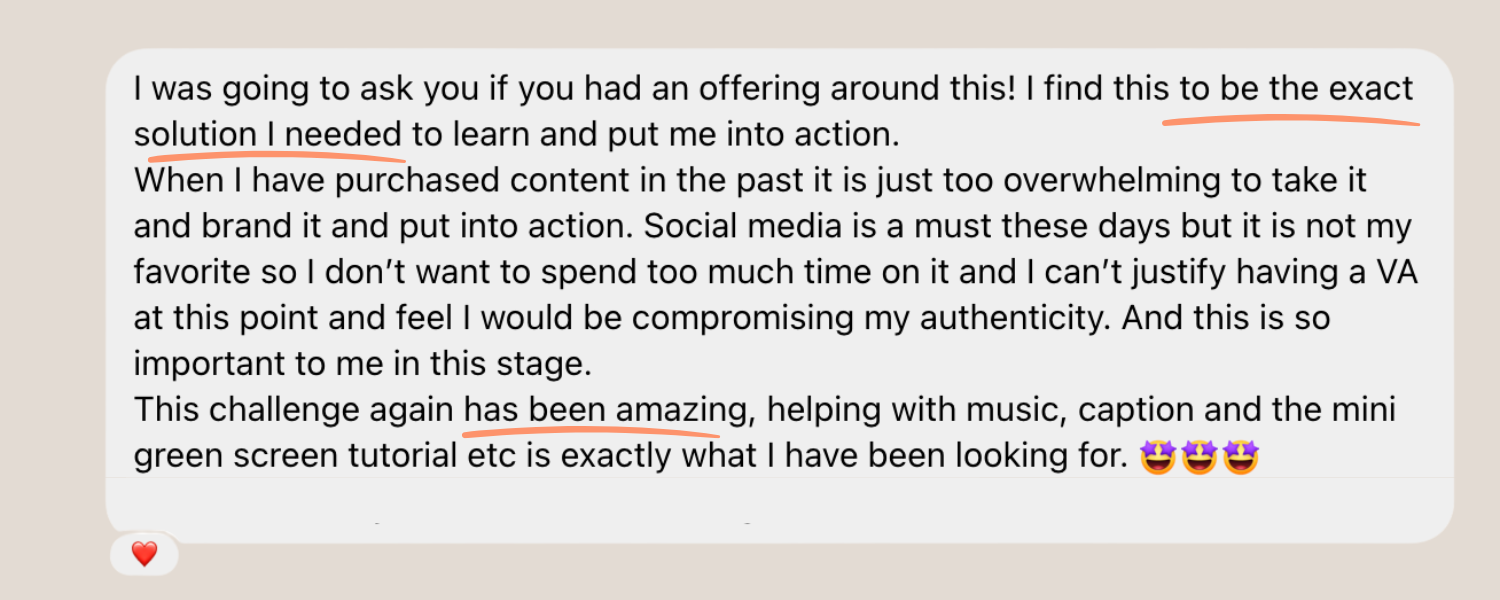Click the word "favorite" starting the fifth line
The width and height of the screenshot is (1500, 600).
click(x=188, y=272)
